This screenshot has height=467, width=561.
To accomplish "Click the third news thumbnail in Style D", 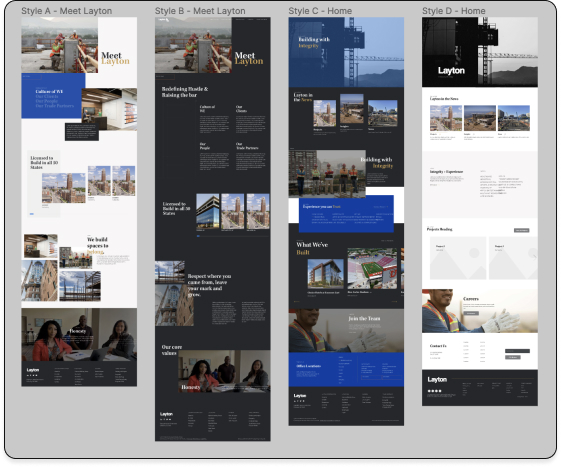I will pyautogui.click(x=514, y=118).
